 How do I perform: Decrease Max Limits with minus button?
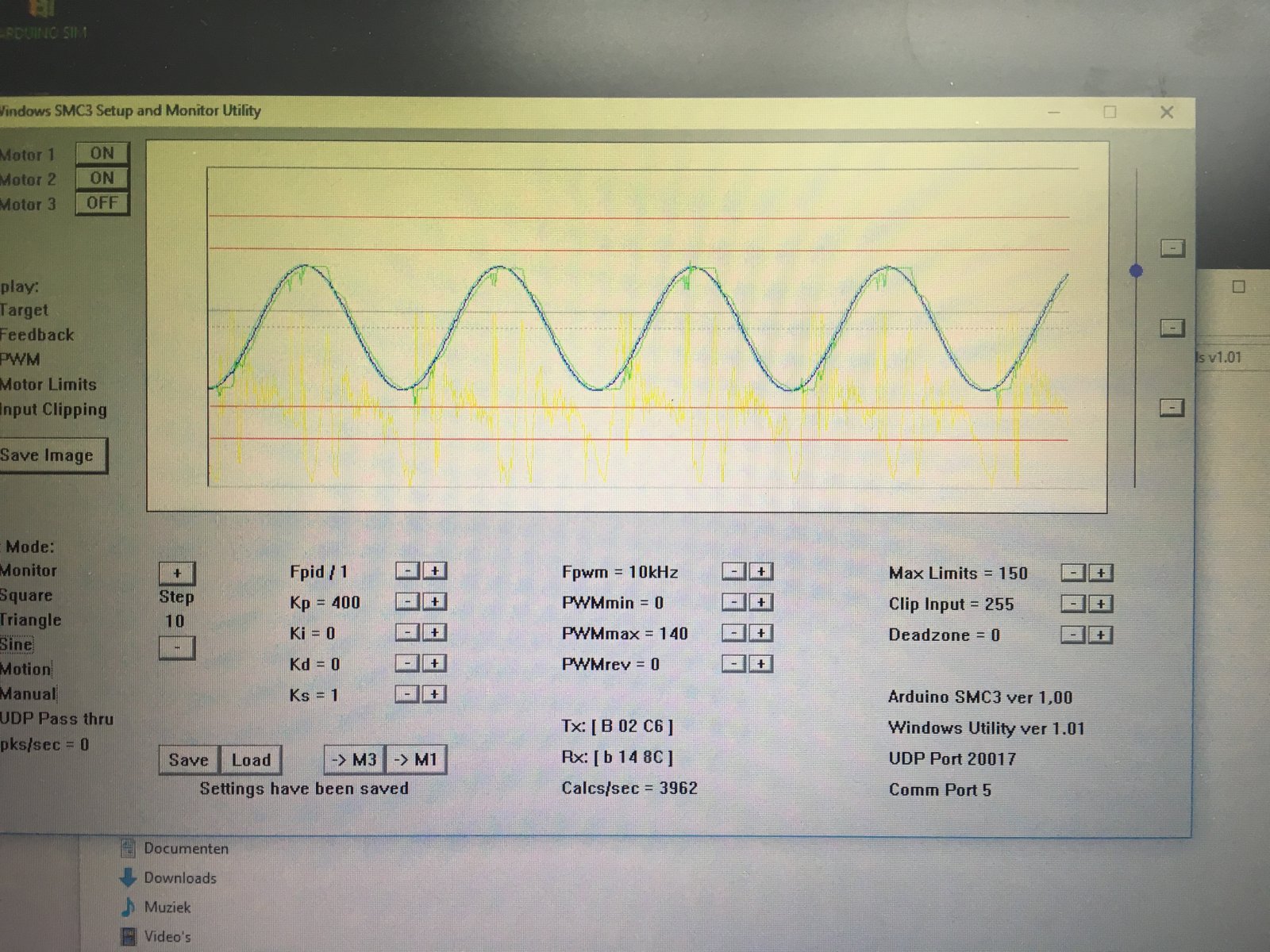pyautogui.click(x=1074, y=573)
